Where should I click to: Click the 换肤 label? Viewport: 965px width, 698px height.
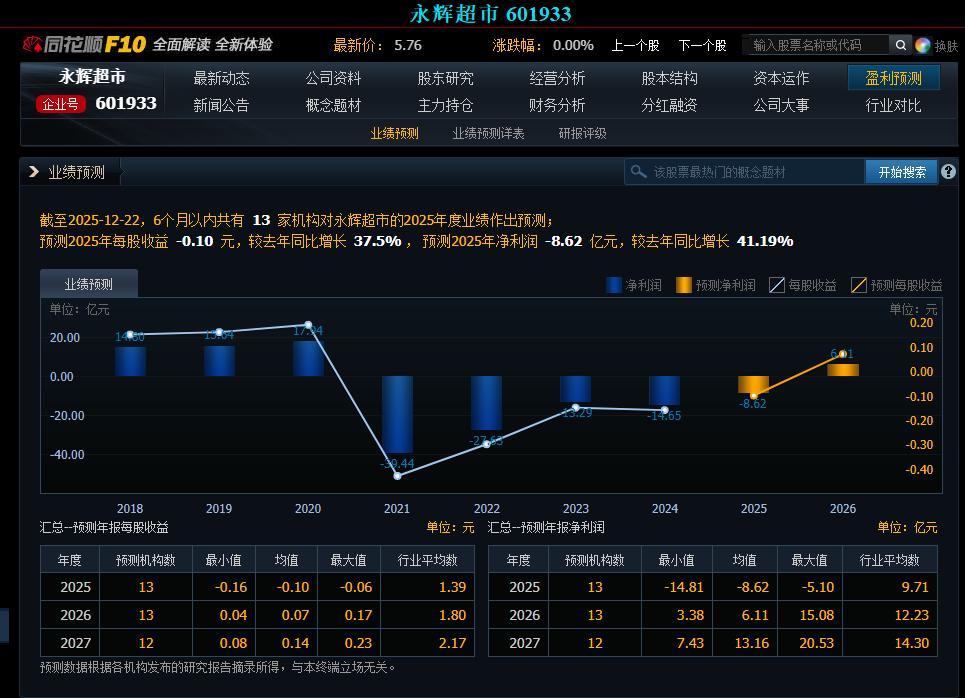(x=947, y=46)
